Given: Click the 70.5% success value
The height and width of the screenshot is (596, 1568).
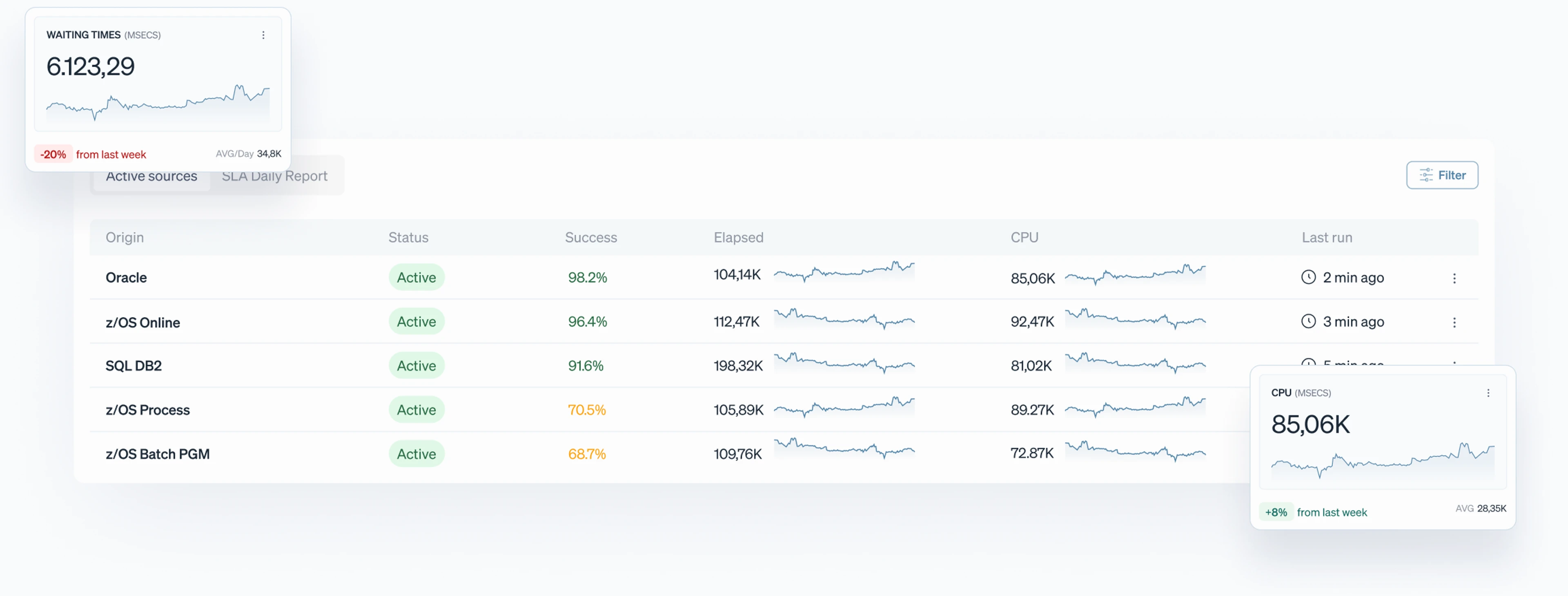Looking at the screenshot, I should click(x=587, y=410).
